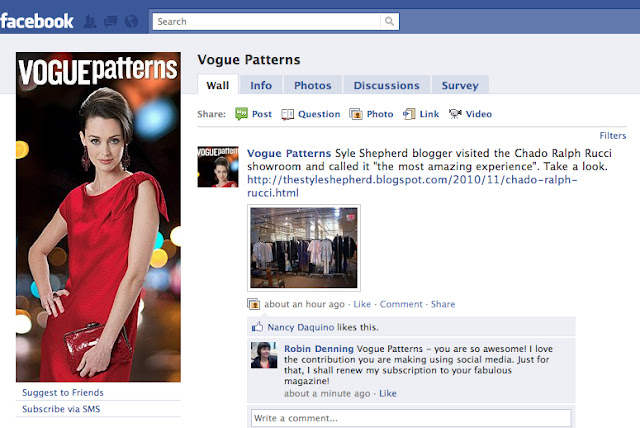Click Robin Denning's avatar photo
Image resolution: width=640 pixels, height=428 pixels.
click(264, 355)
